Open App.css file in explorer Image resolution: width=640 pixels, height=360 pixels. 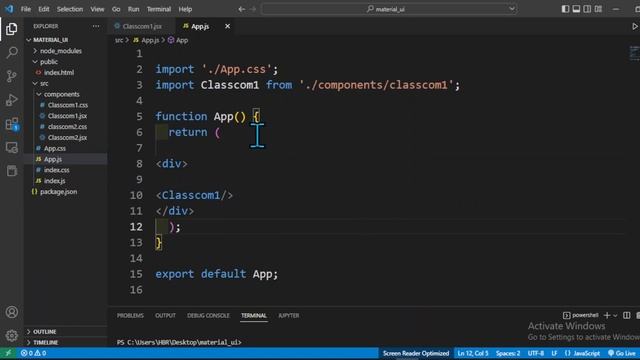pos(55,149)
